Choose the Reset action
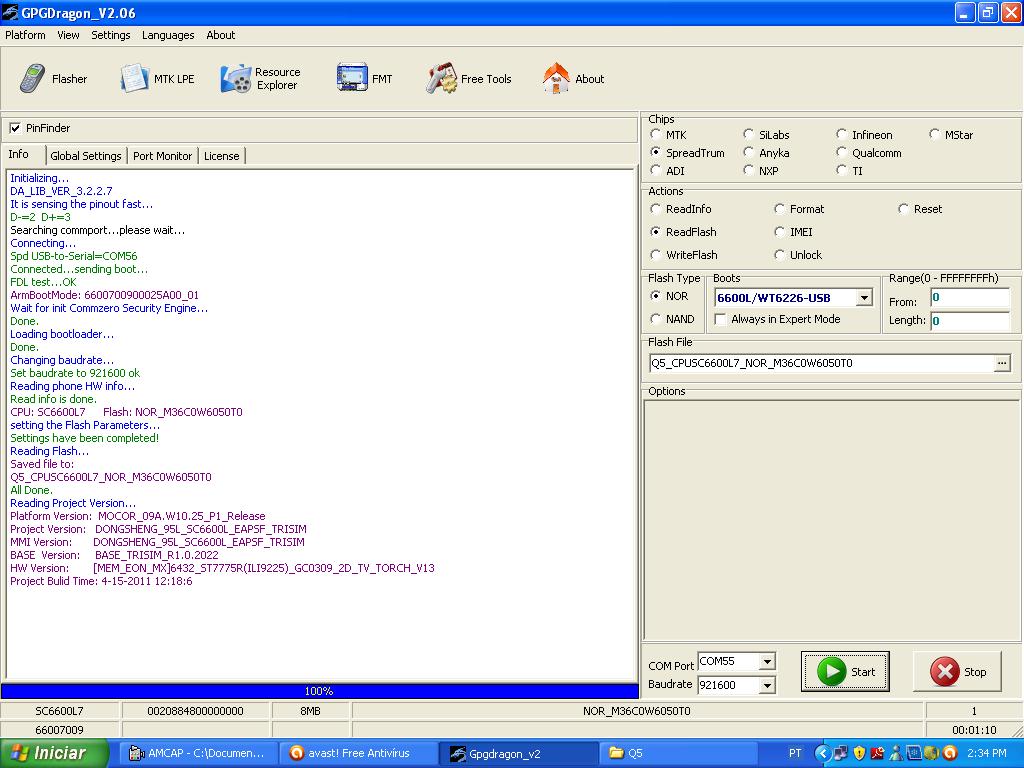 (x=903, y=208)
